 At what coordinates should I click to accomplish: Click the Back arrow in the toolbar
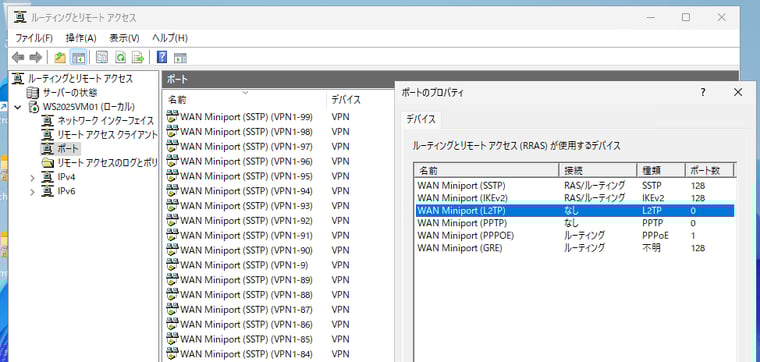[18, 58]
